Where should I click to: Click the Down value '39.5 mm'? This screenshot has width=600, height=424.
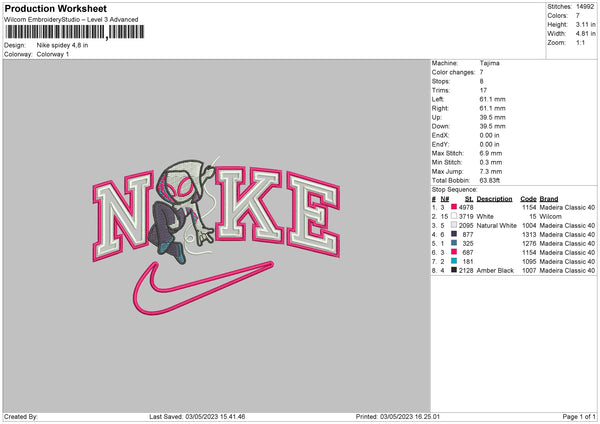tap(492, 126)
